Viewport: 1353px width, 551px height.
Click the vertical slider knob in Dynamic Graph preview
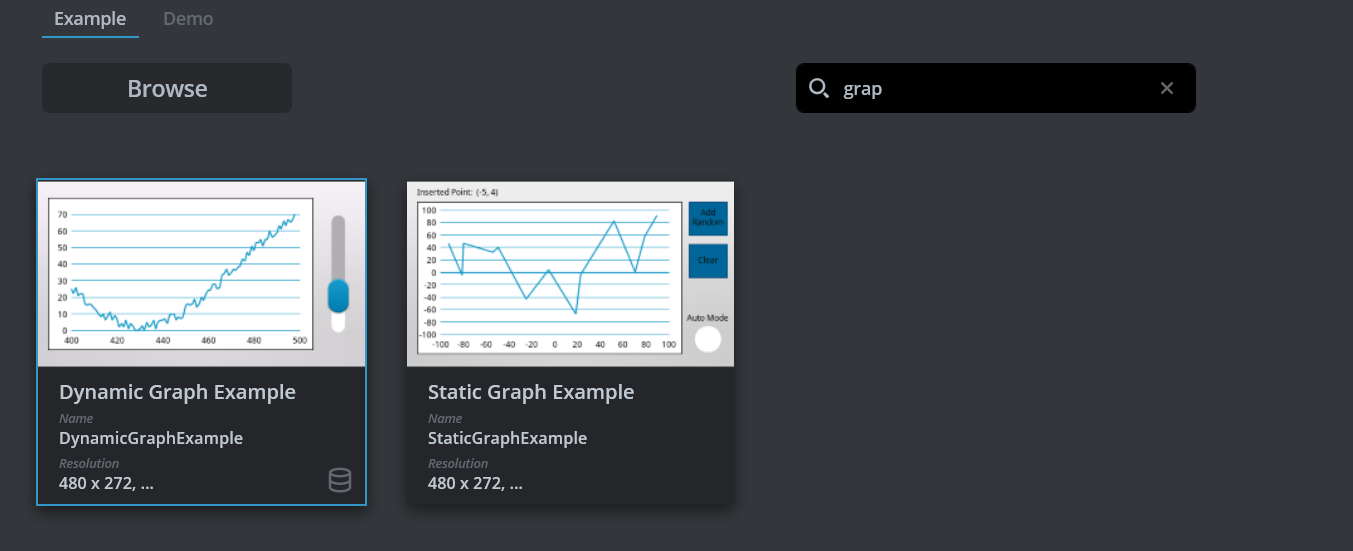338,296
